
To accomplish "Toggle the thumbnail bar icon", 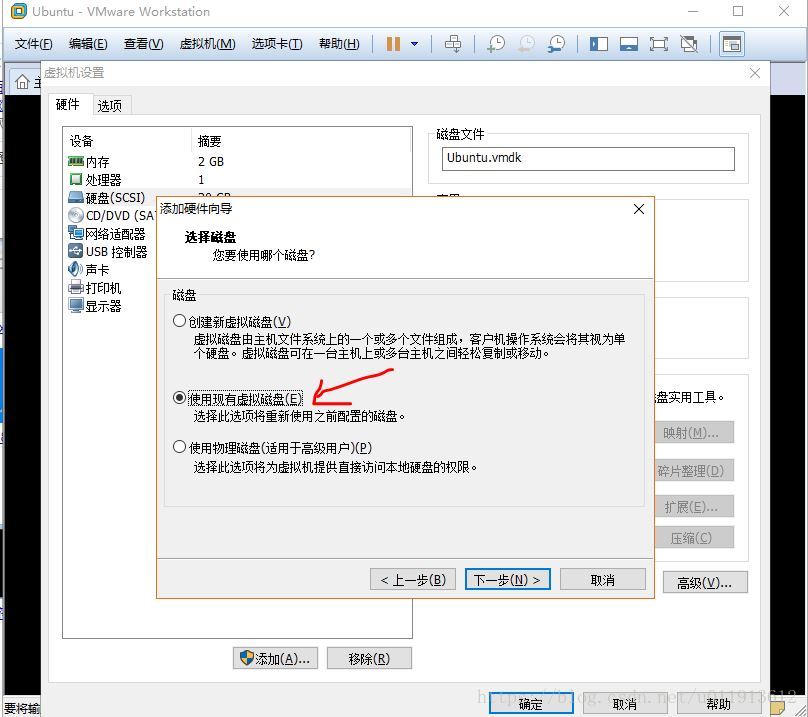I will pyautogui.click(x=627, y=44).
